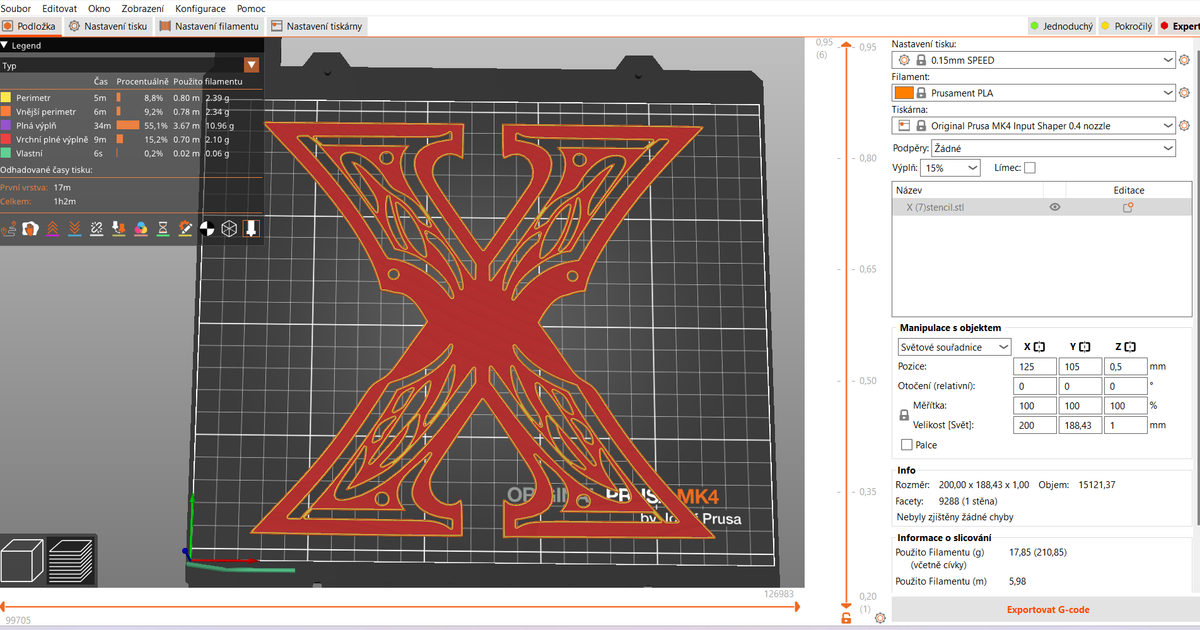Enable the Límec checkbox

1032,167
